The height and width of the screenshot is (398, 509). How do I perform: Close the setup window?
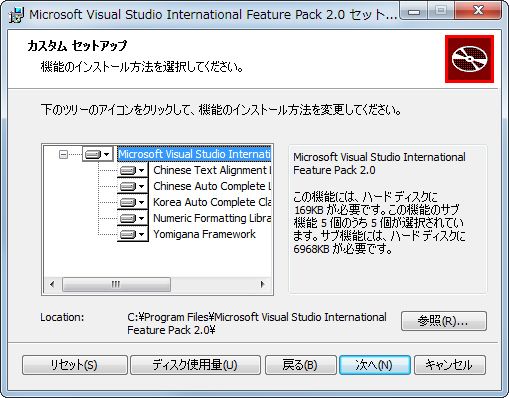tap(478, 11)
